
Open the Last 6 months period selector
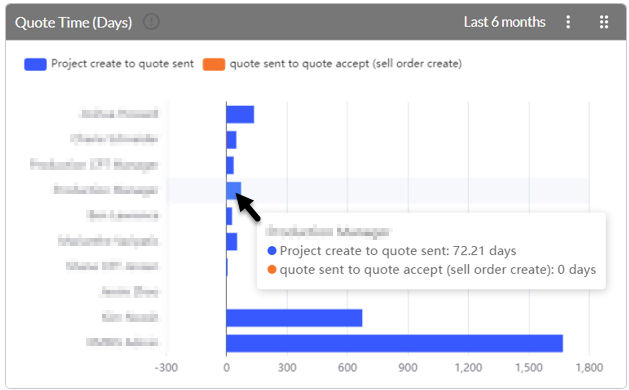pos(504,22)
